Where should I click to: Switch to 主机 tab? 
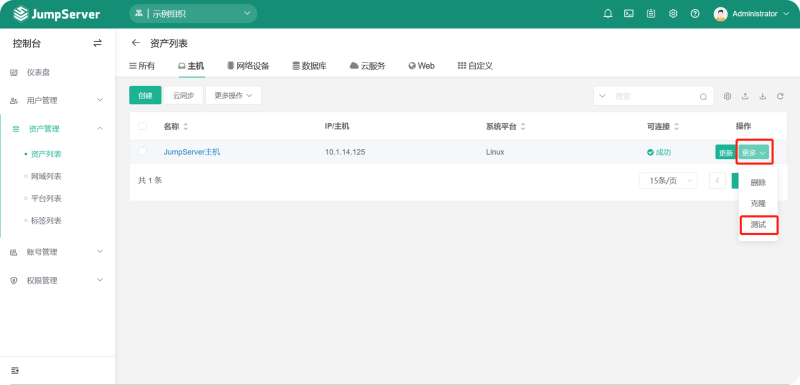click(191, 66)
